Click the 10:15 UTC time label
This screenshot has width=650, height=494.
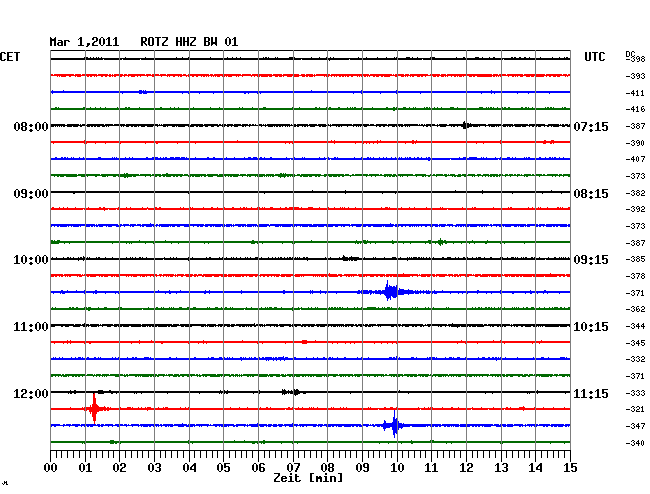(591, 327)
